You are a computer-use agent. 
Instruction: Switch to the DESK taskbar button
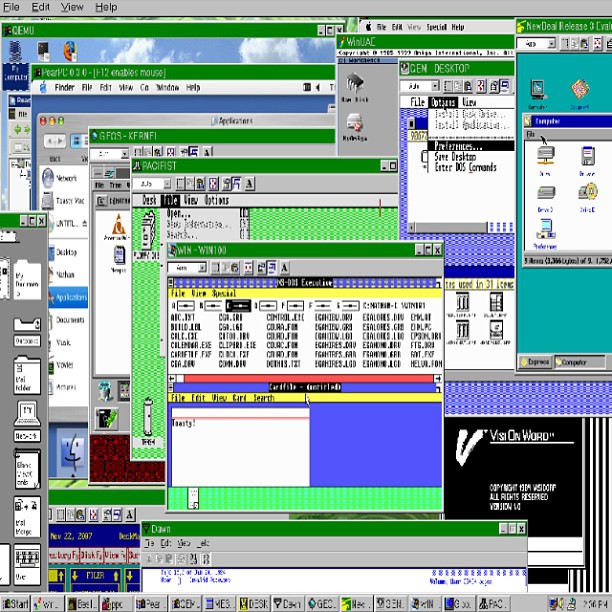(254, 604)
